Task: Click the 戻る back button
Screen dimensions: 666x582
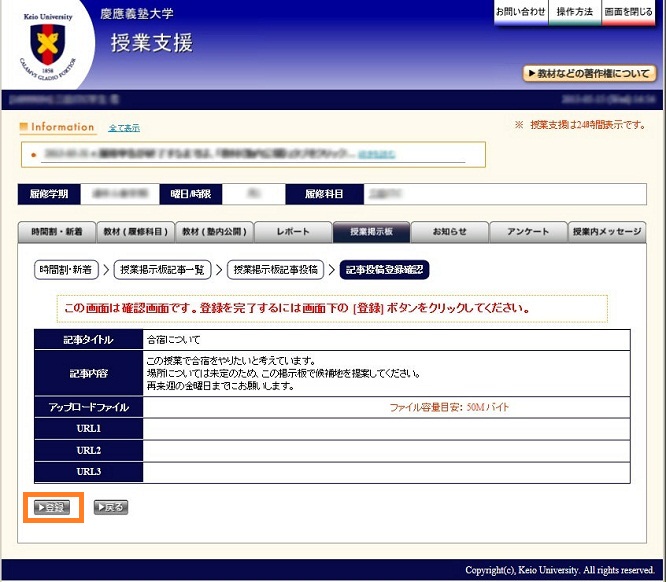Action: (110, 507)
